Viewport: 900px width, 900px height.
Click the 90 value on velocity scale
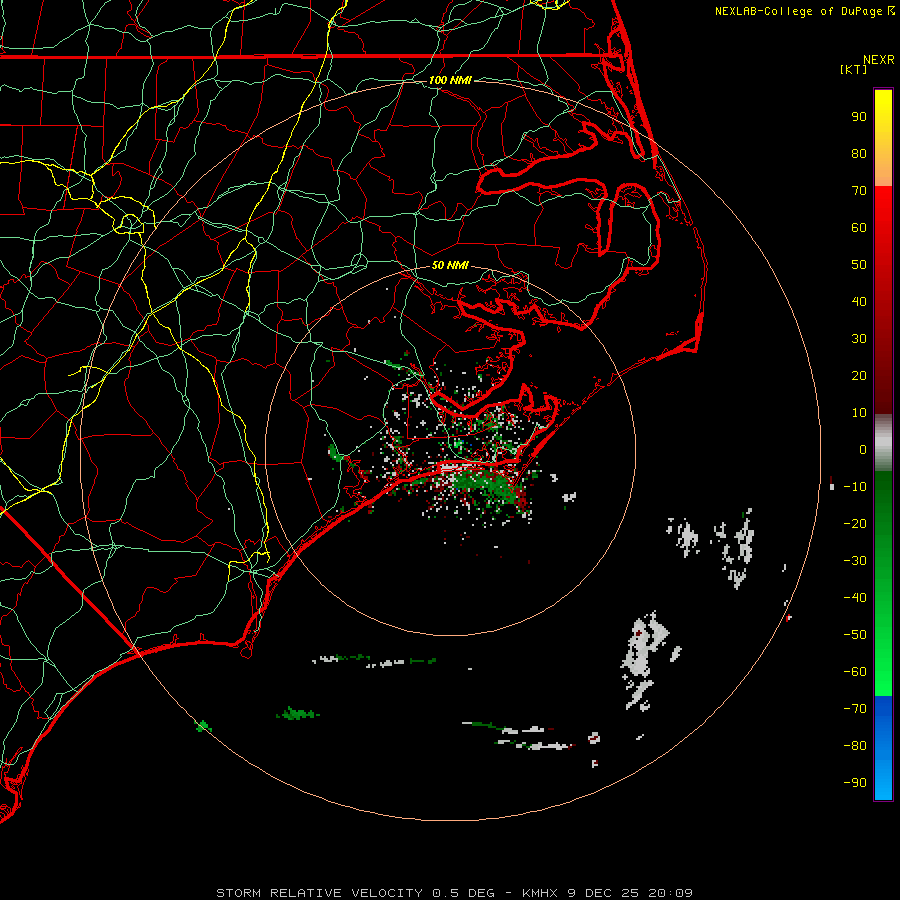click(859, 117)
